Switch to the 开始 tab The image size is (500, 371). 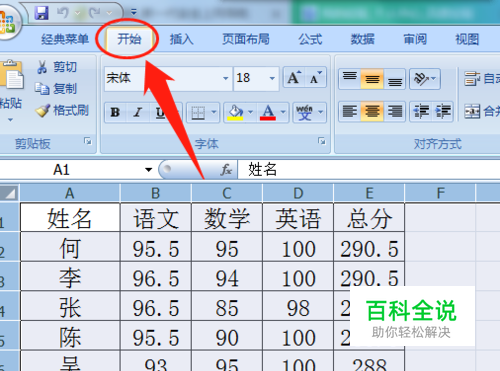tap(129, 39)
